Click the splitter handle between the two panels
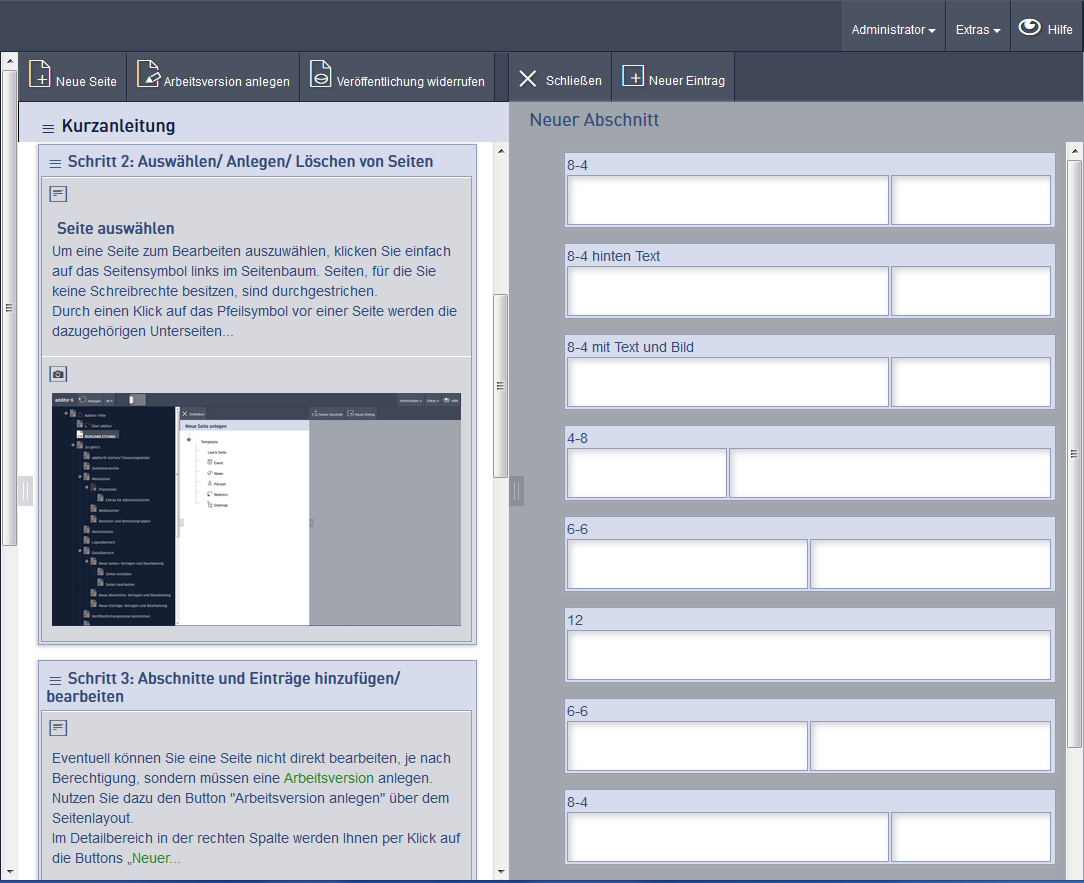1084x883 pixels. click(x=517, y=490)
